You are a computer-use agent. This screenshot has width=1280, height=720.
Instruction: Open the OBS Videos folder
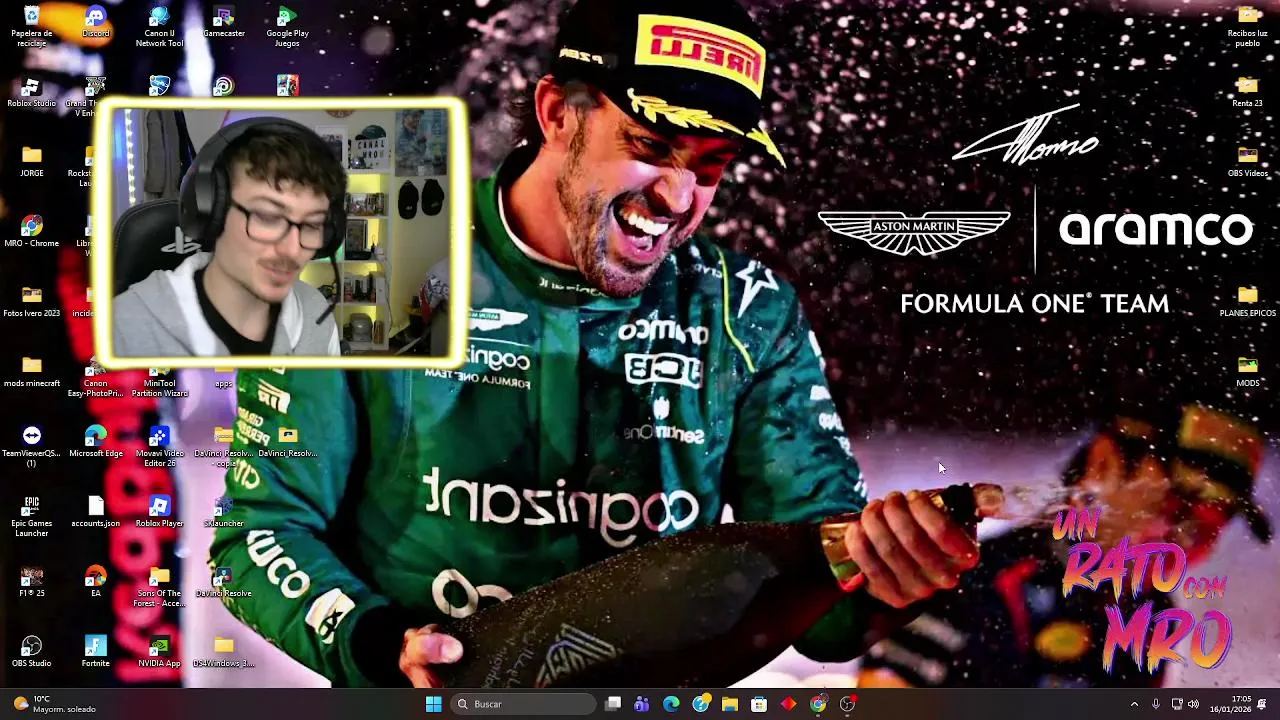1247,162
